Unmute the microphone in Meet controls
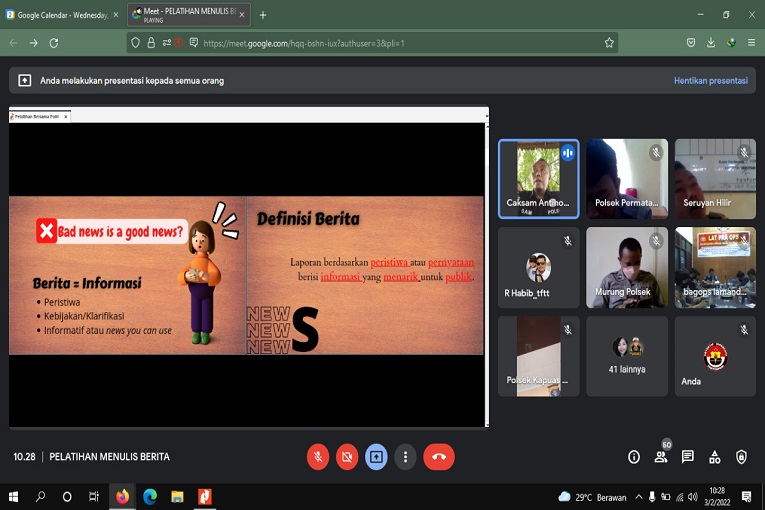The height and width of the screenshot is (510, 765). click(318, 457)
